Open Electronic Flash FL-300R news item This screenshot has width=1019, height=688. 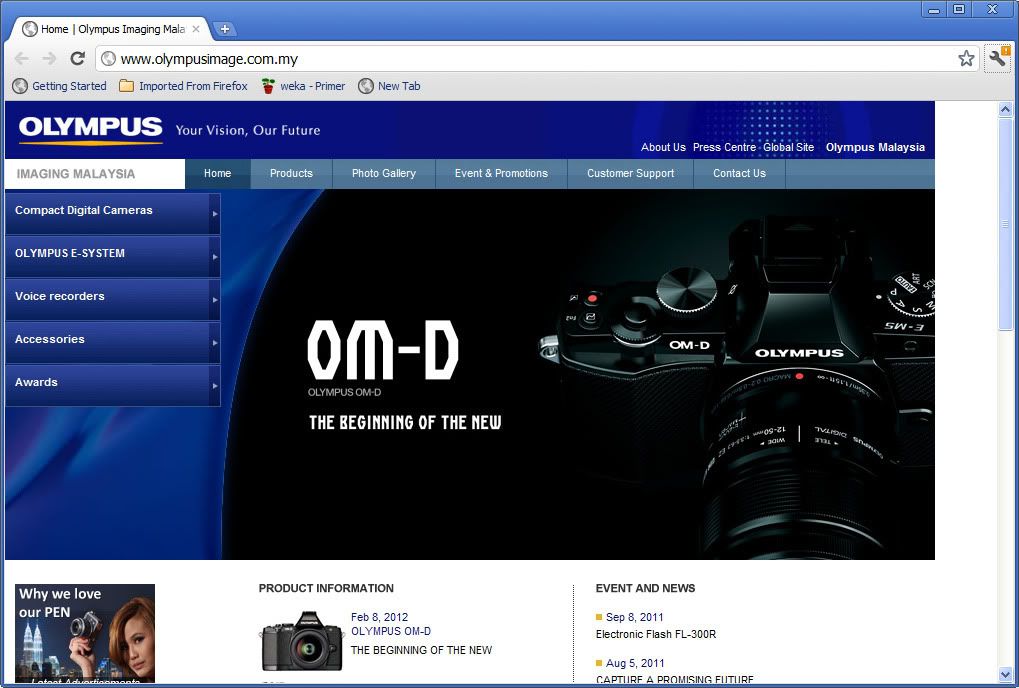tap(656, 634)
